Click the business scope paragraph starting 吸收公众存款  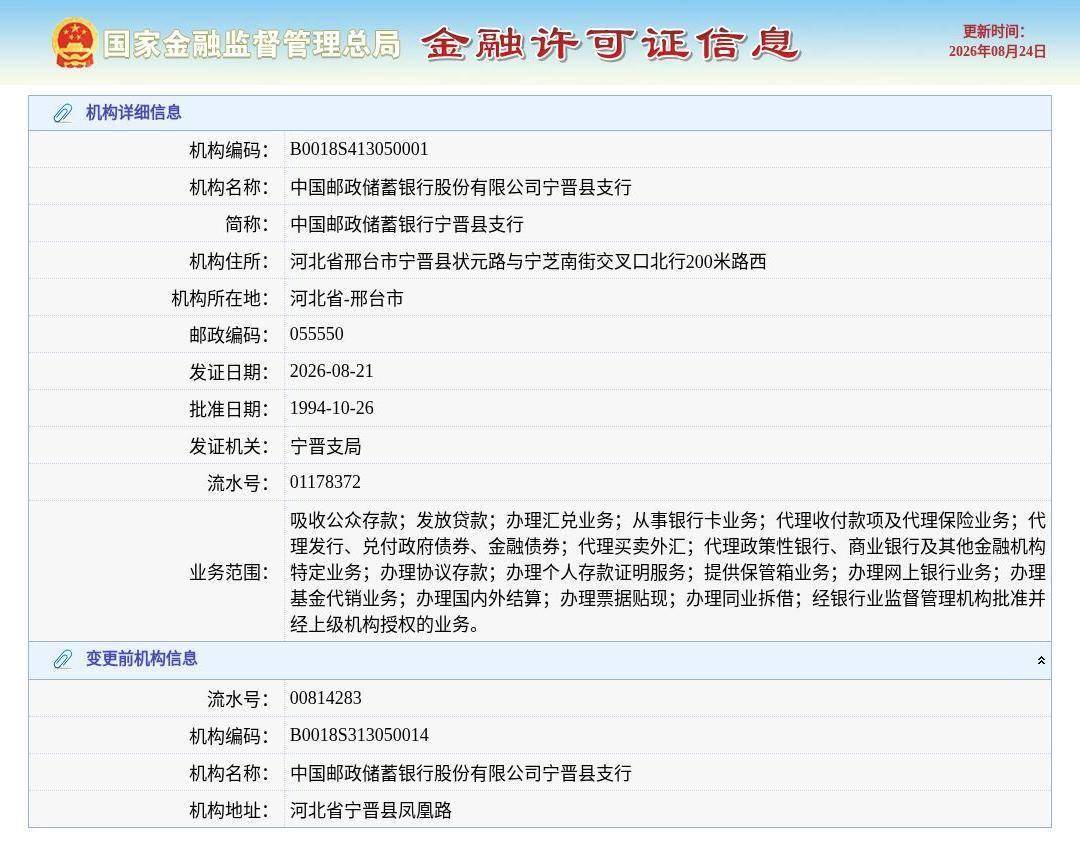667,572
